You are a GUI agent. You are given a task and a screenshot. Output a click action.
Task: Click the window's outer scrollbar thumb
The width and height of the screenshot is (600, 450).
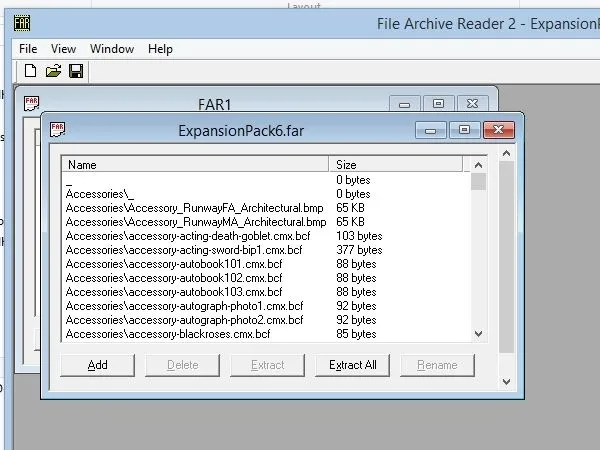tap(506, 257)
